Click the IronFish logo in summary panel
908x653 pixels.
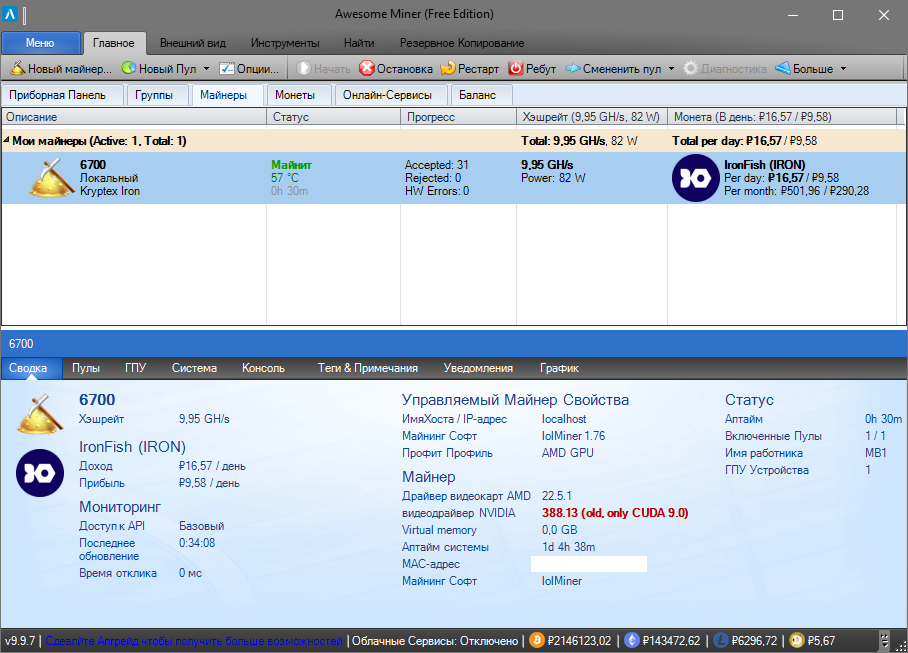[40, 473]
